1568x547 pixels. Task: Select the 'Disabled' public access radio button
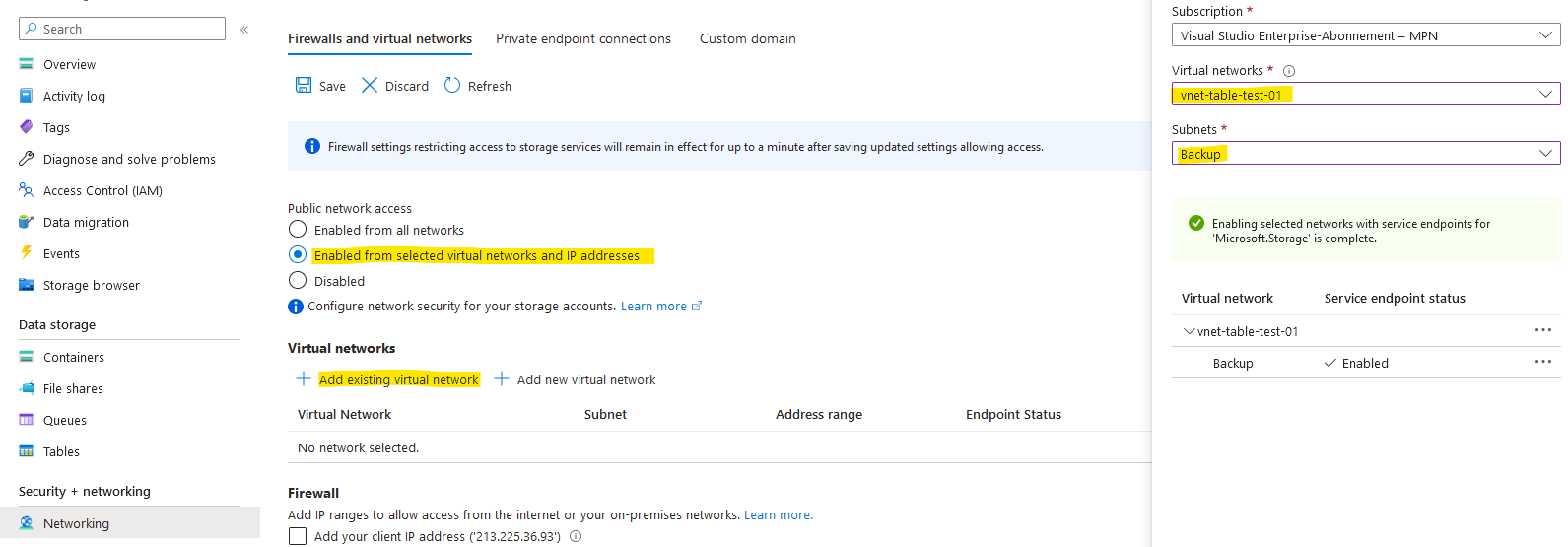pos(298,281)
